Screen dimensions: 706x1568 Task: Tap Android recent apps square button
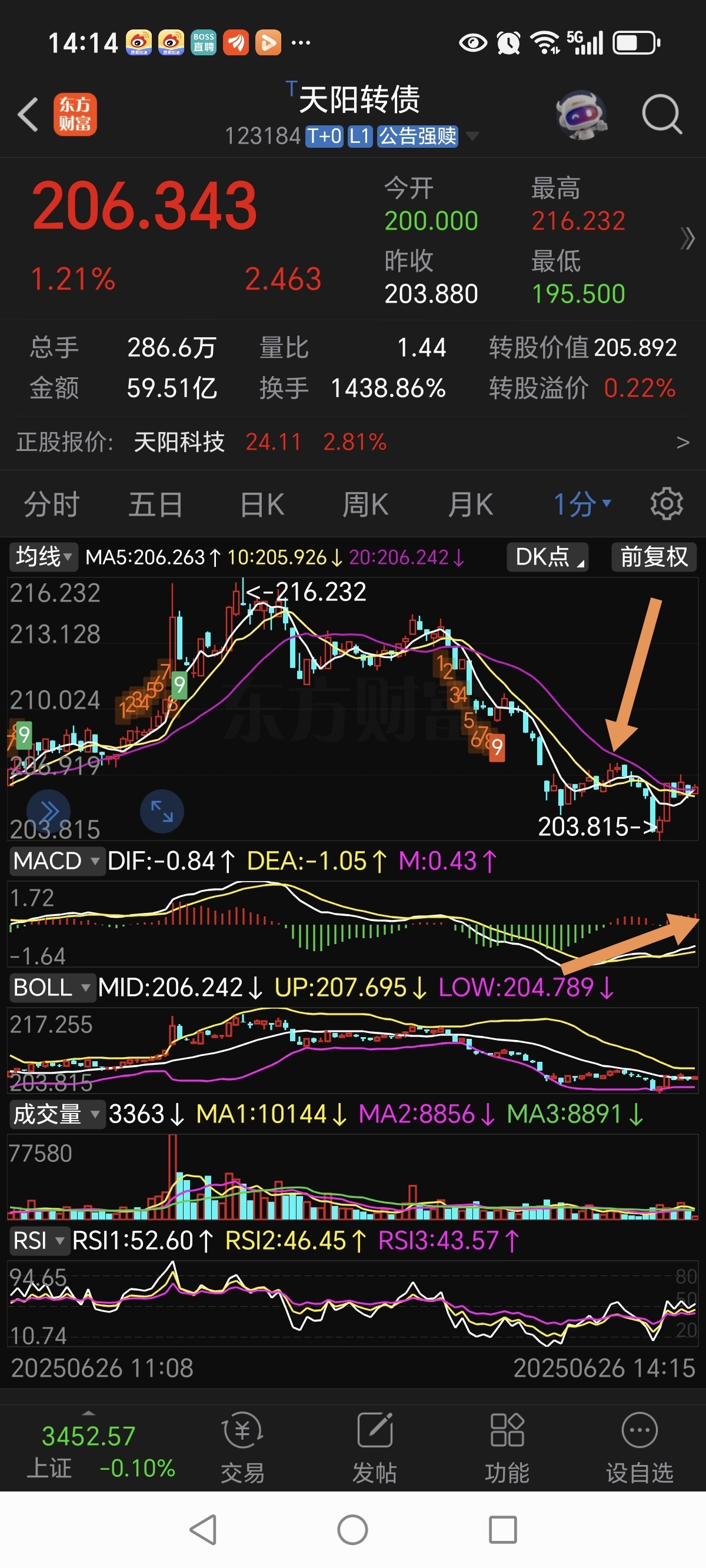(x=502, y=1530)
